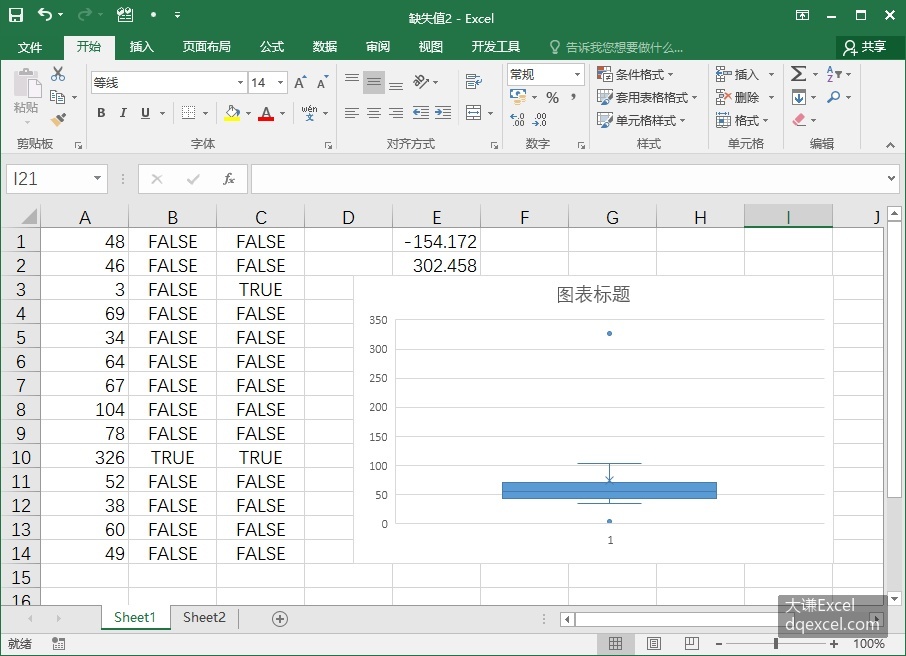
Task: Click the Increase Indent icon
Action: [x=443, y=113]
